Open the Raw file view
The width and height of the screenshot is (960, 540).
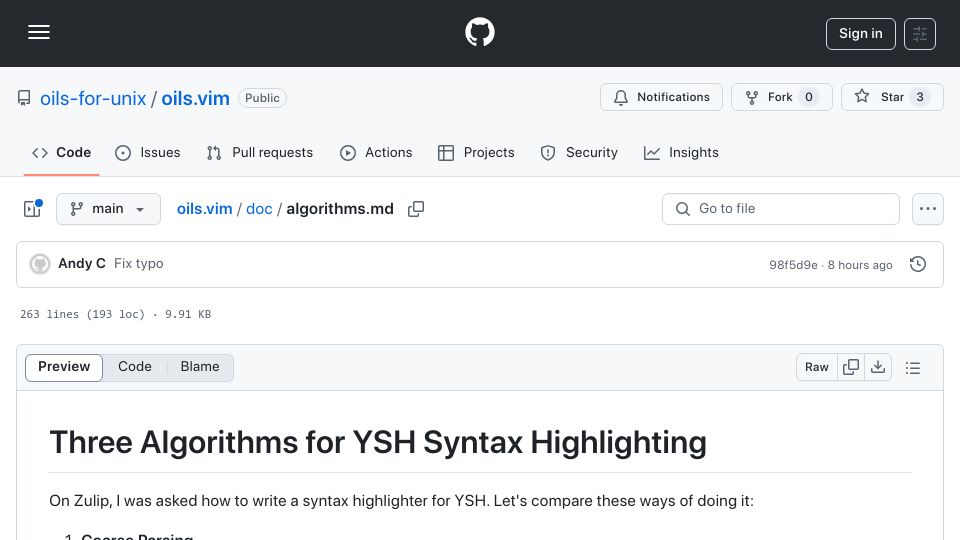[x=817, y=367]
